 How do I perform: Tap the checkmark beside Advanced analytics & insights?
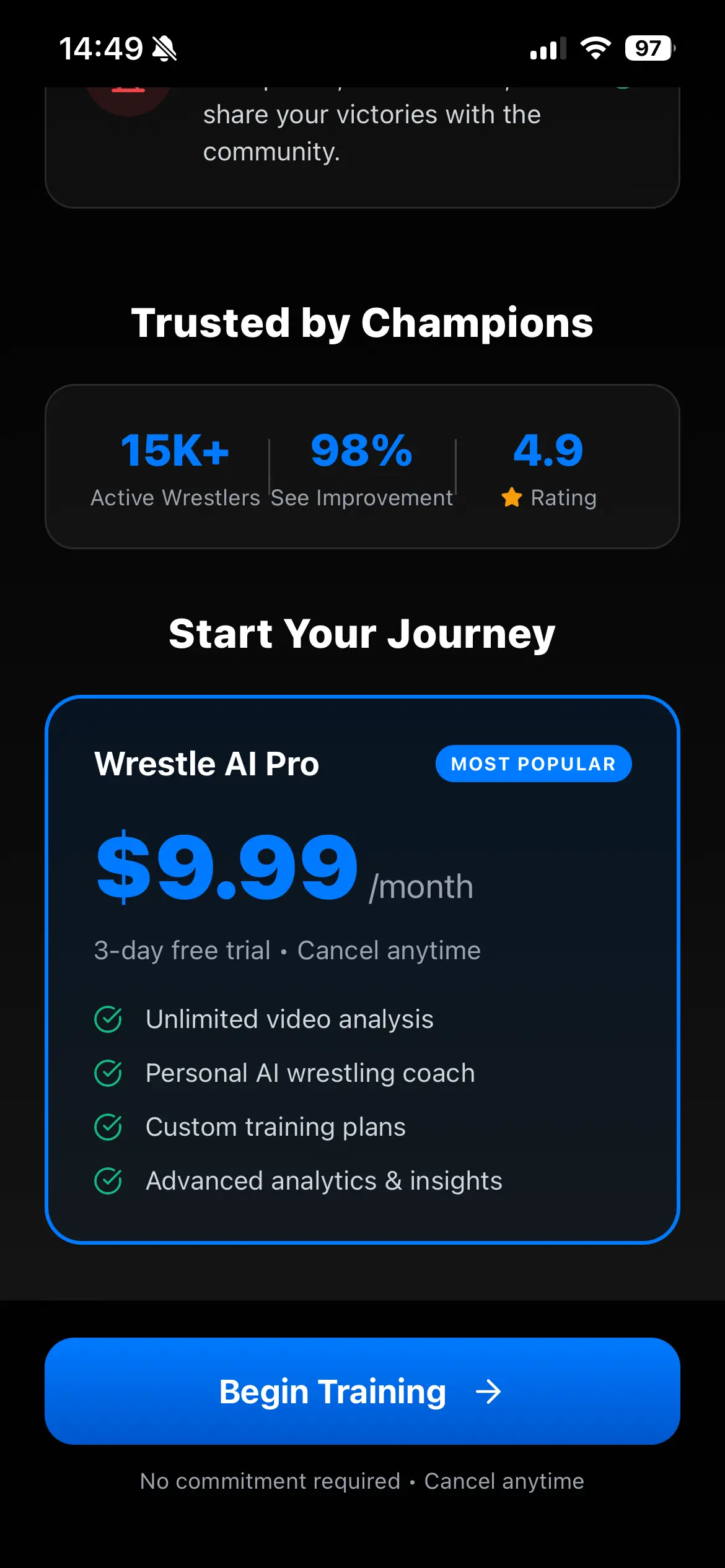pos(108,1181)
